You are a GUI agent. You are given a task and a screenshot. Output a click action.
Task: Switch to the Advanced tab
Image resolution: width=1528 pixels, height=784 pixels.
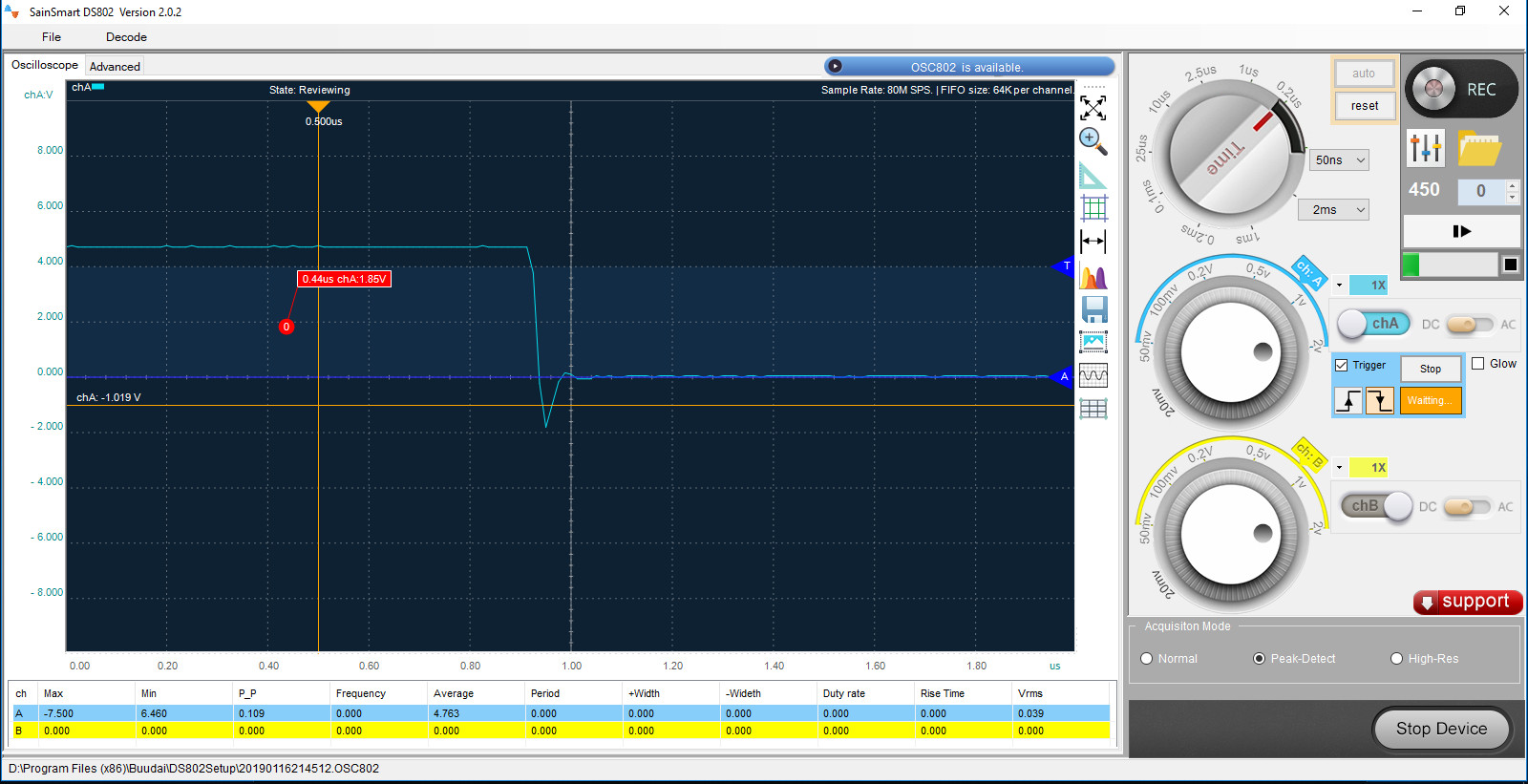click(x=115, y=66)
